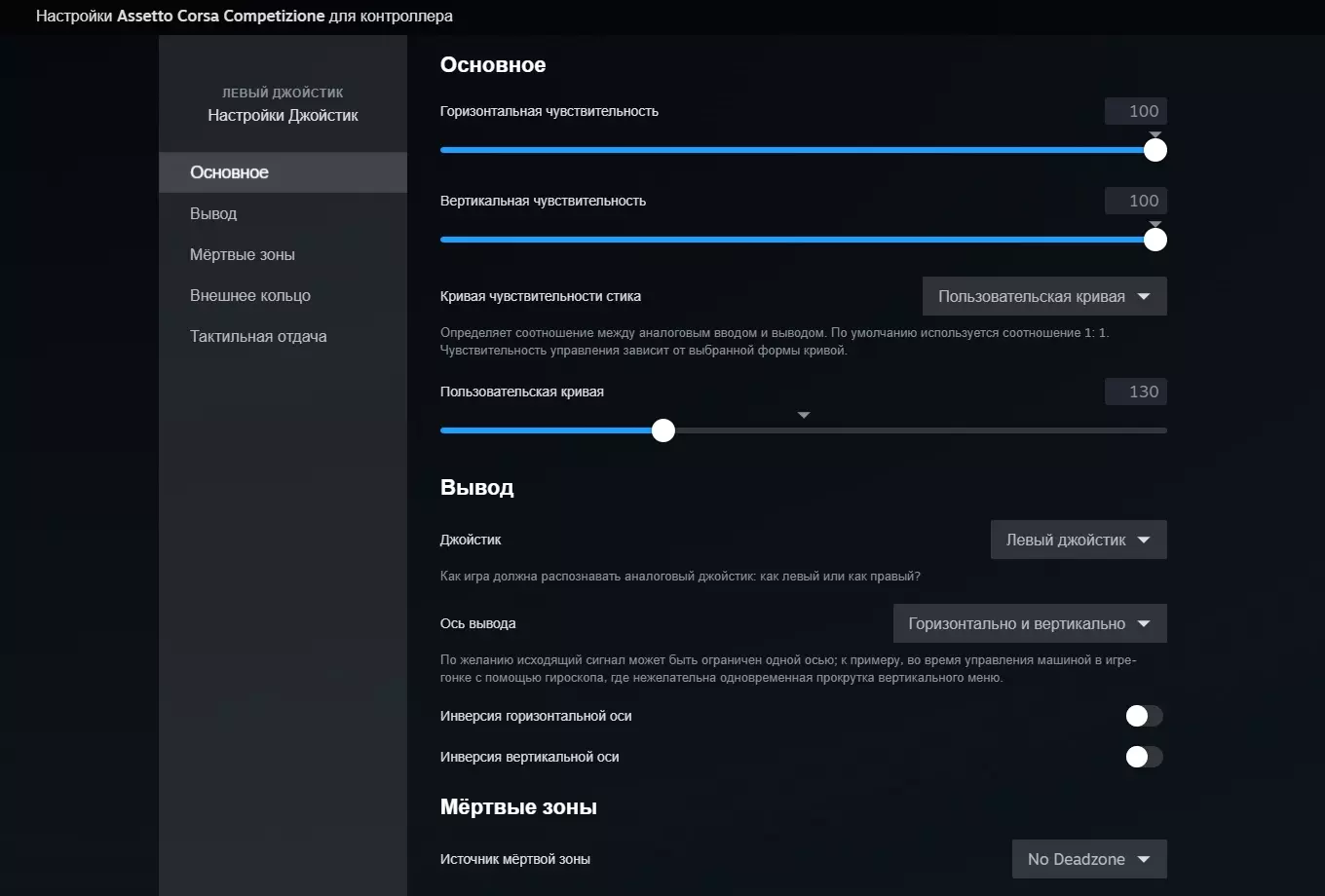Expand the Левый джойстик output dropdown

point(1078,541)
